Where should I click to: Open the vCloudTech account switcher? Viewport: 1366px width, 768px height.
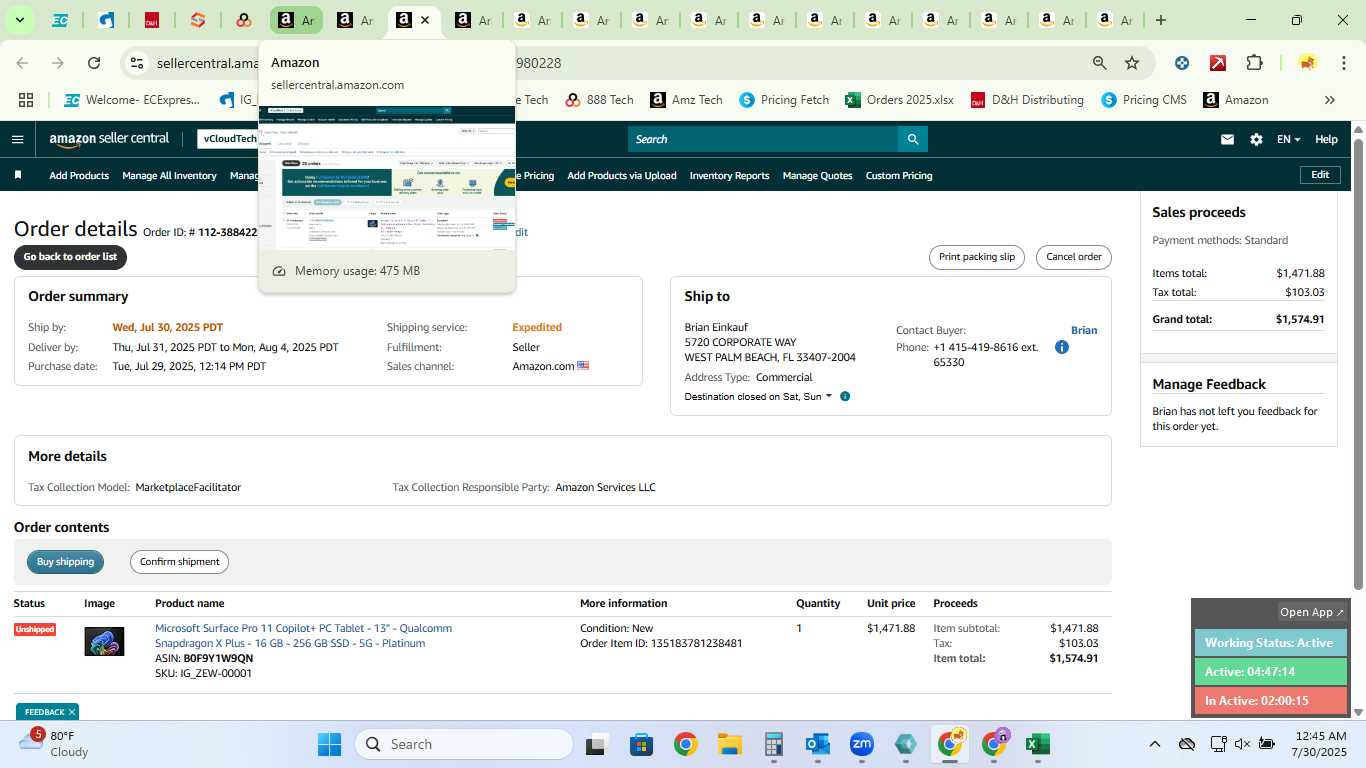click(228, 139)
